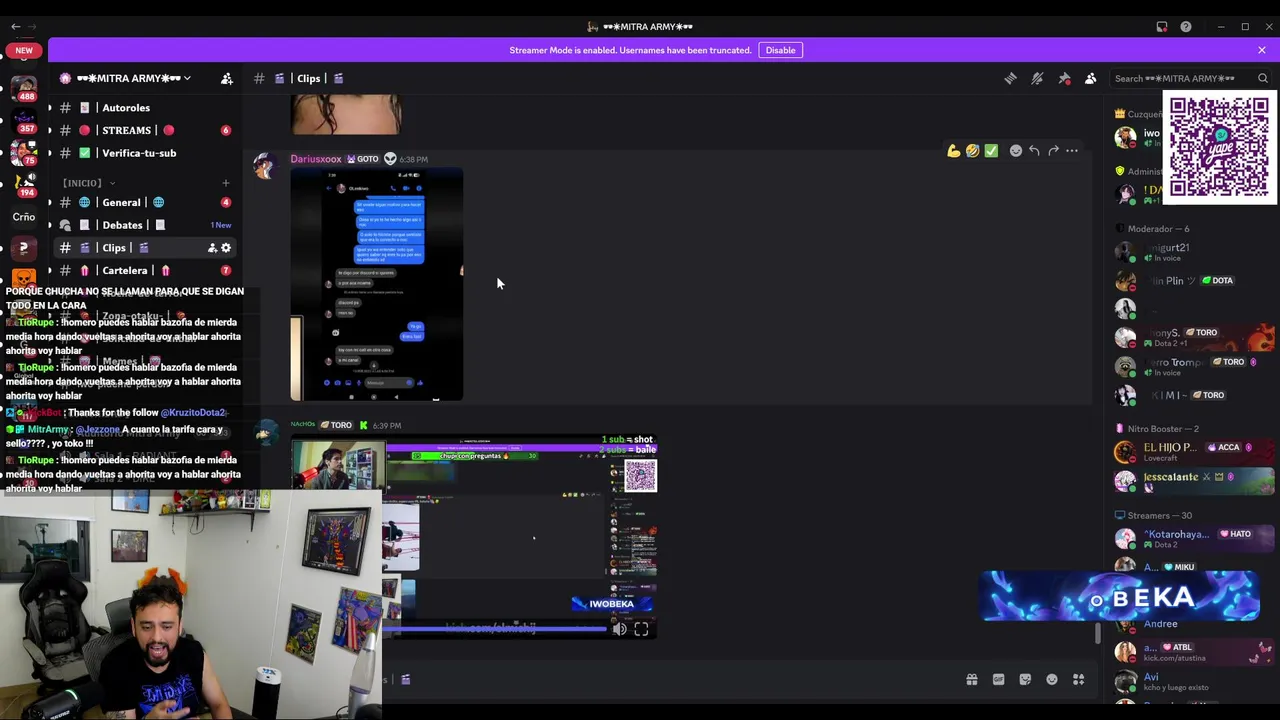Seek on embedded video progress bar
Viewport: 1280px width, 720px height.
tap(495, 629)
